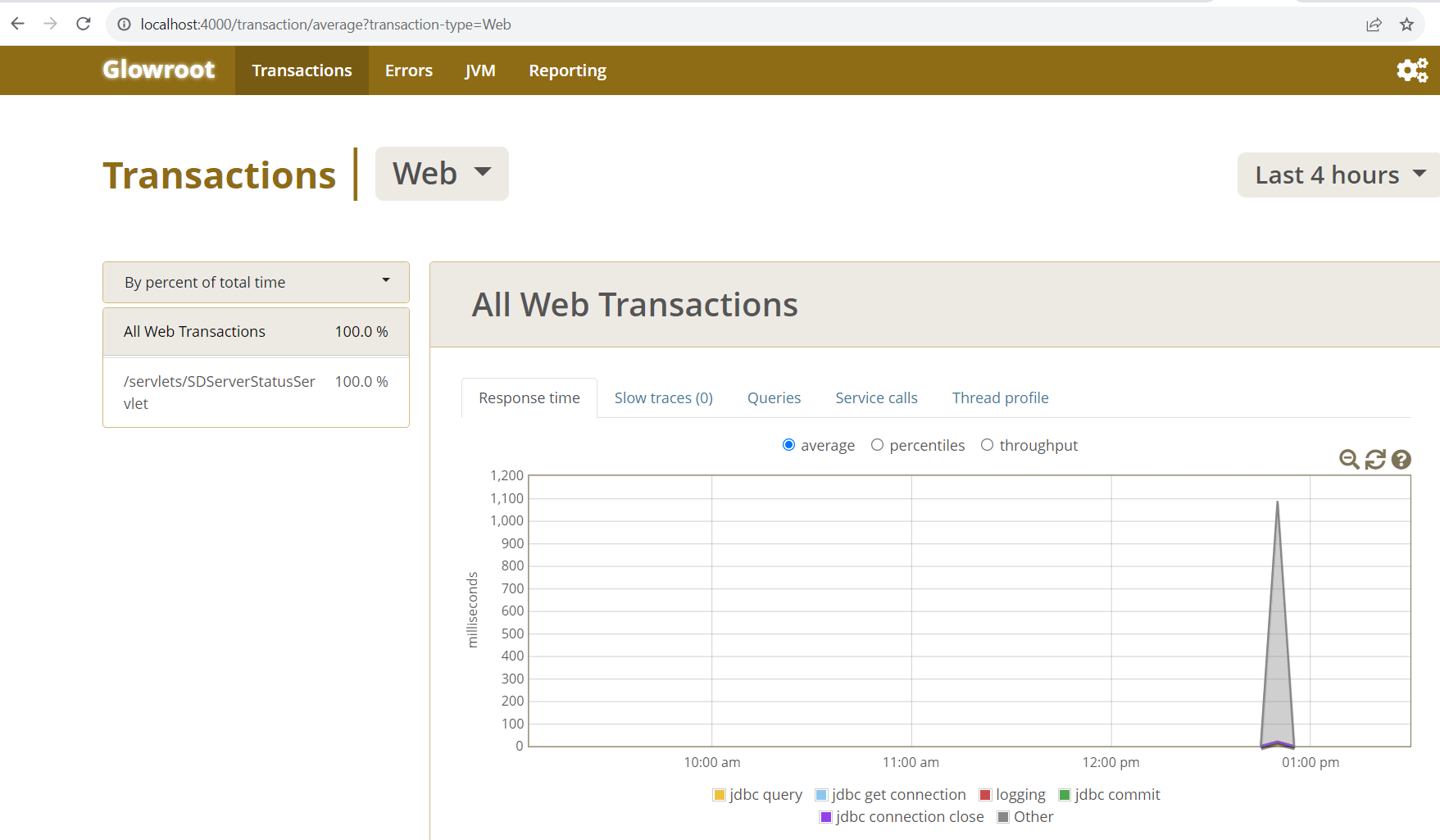Image resolution: width=1440 pixels, height=840 pixels.
Task: Select the average radio button
Action: tap(788, 445)
